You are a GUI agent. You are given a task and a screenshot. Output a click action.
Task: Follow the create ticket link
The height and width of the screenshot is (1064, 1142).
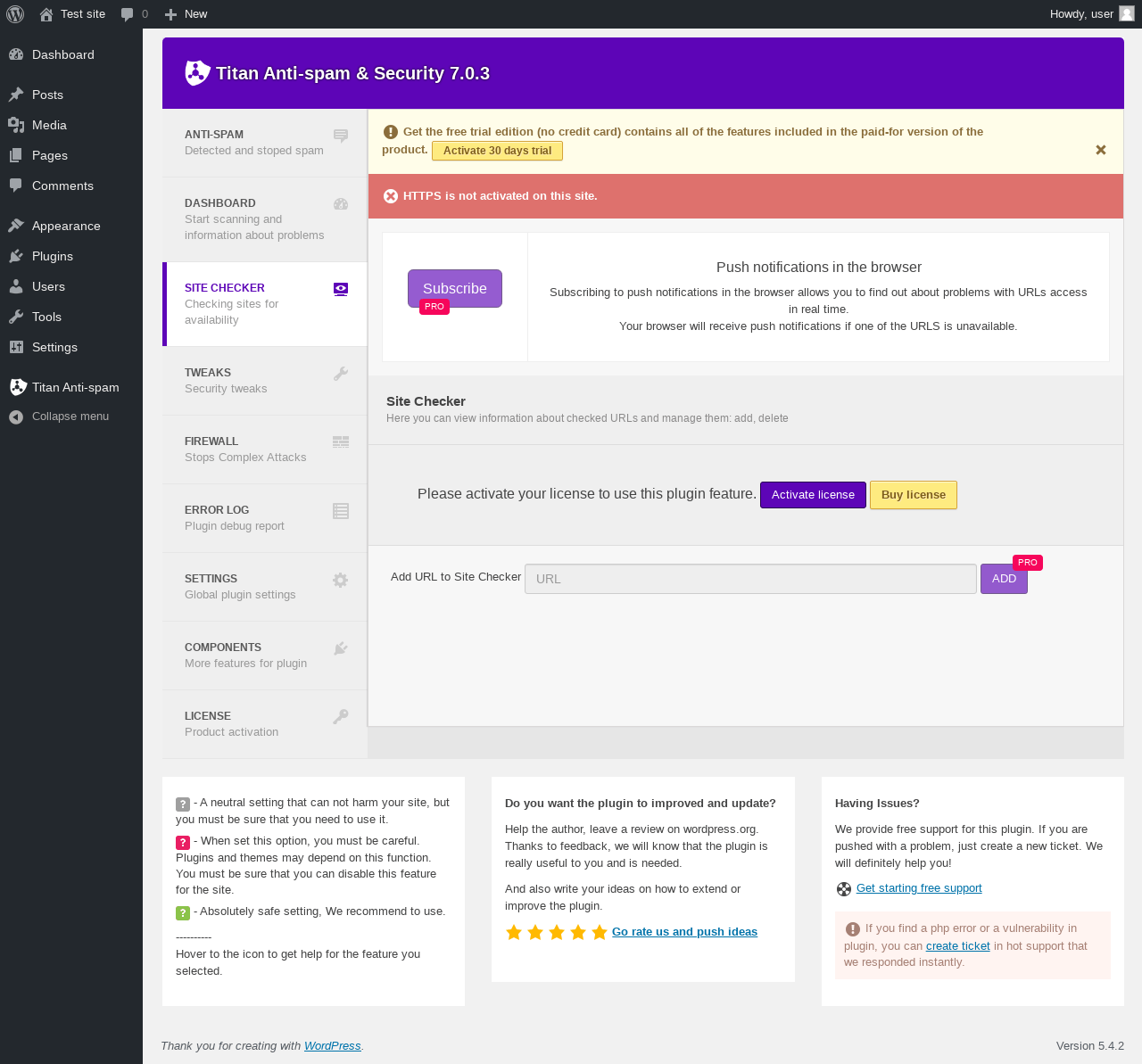958,946
